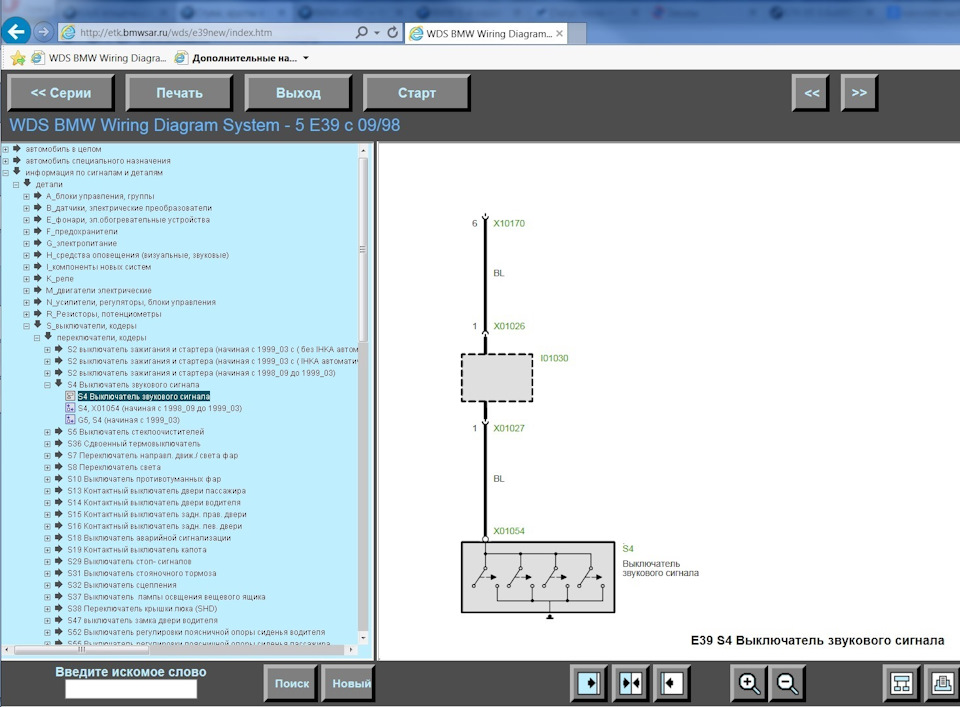Click the print diagram icon at bottom right

tap(942, 683)
